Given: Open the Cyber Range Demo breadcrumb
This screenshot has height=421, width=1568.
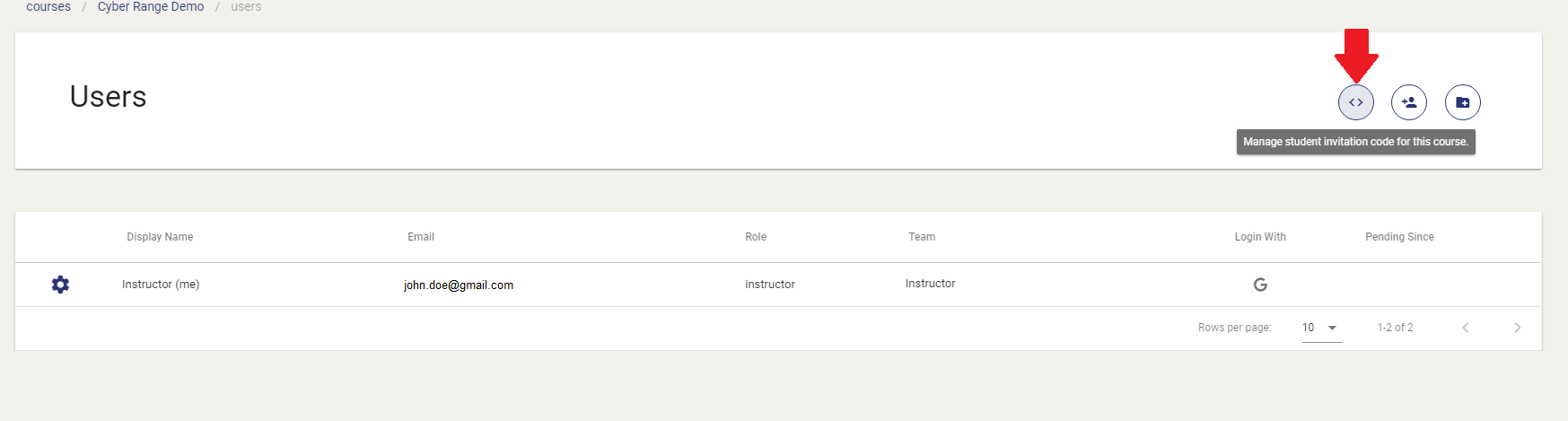Looking at the screenshot, I should (x=151, y=6).
